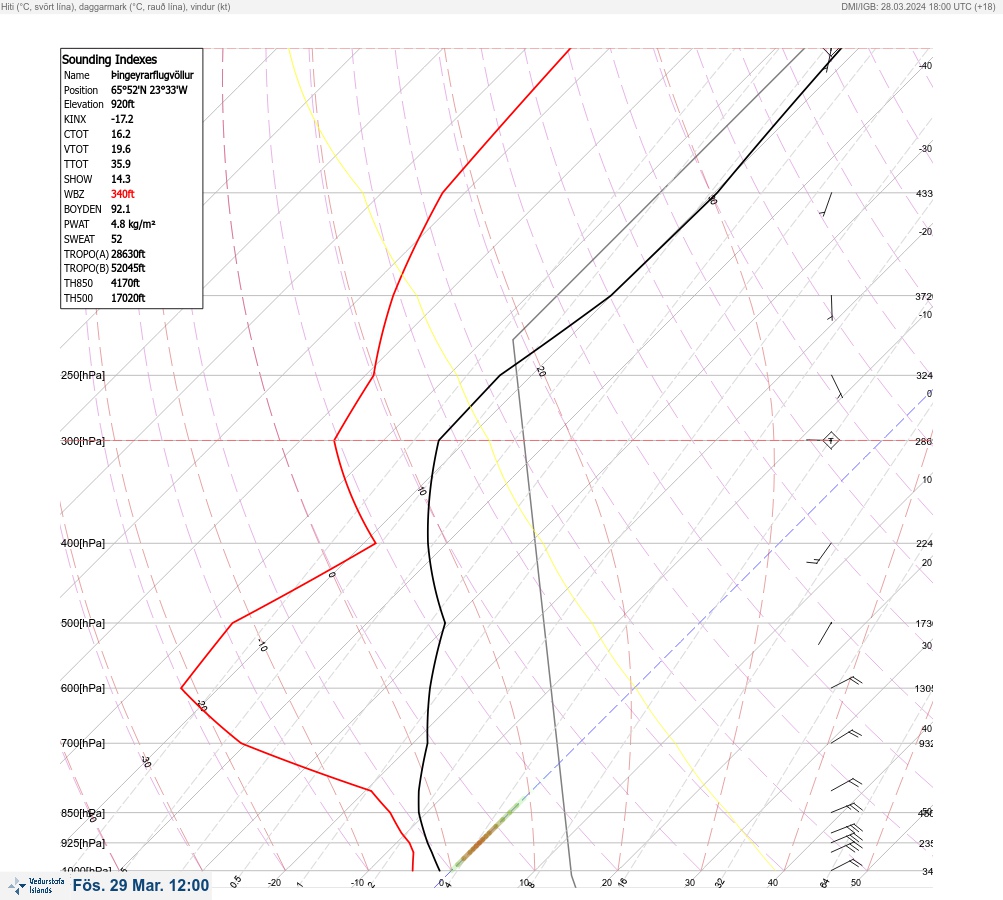Image resolution: width=1003 pixels, height=900 pixels.
Task: Click the diamond tropopause marker at 300 hPa
Action: click(x=830, y=440)
